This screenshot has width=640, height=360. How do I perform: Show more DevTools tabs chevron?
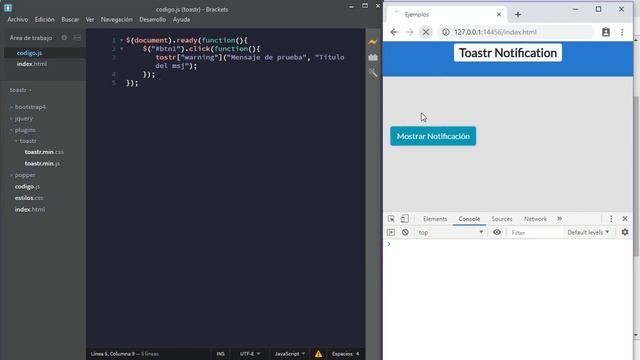pyautogui.click(x=560, y=219)
